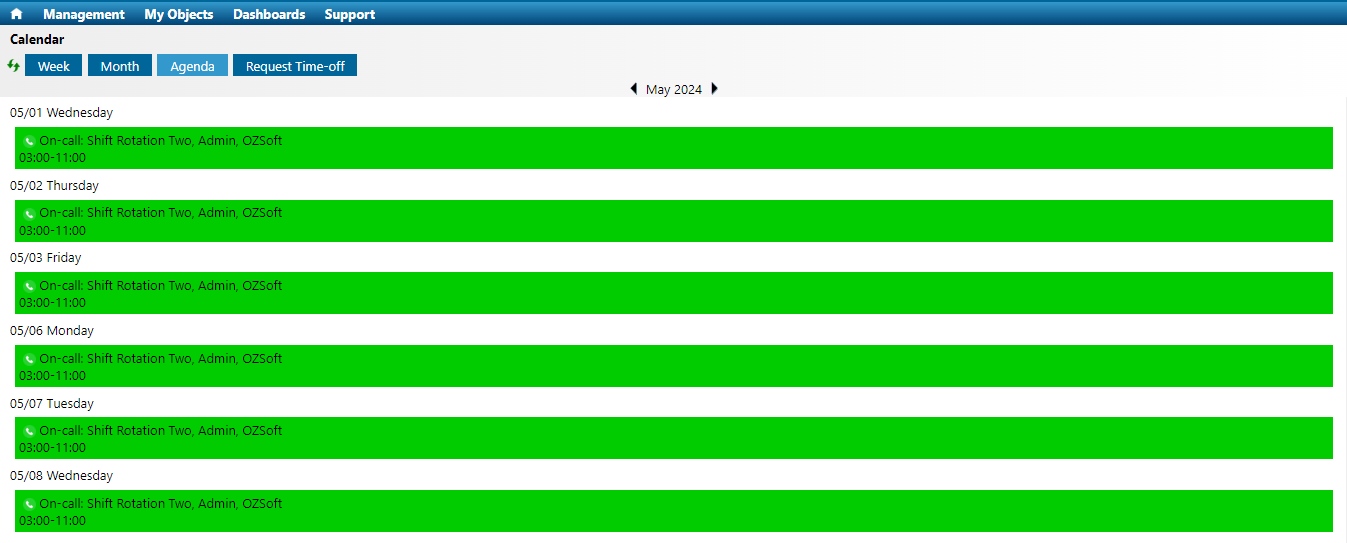The height and width of the screenshot is (543, 1347).
Task: Open the Management menu
Action: pyautogui.click(x=84, y=14)
